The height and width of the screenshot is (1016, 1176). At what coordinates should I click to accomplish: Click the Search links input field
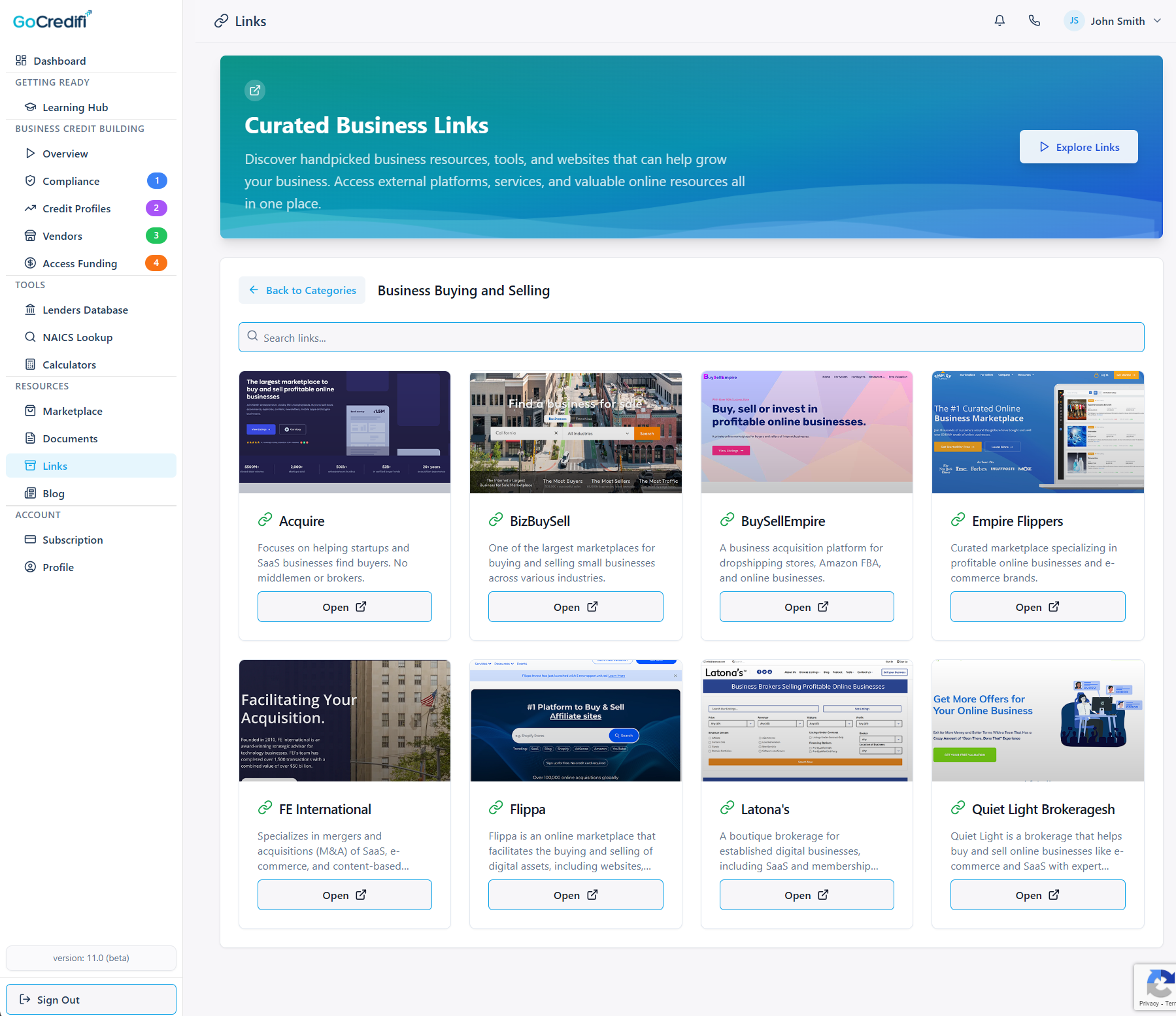[691, 338]
